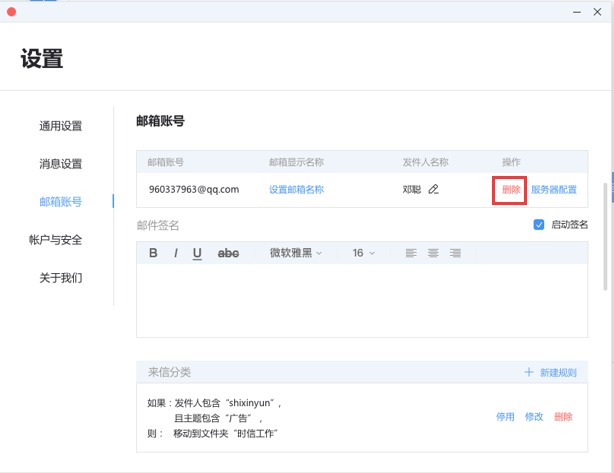Apply bold formatting in signature editor

pos(153,253)
